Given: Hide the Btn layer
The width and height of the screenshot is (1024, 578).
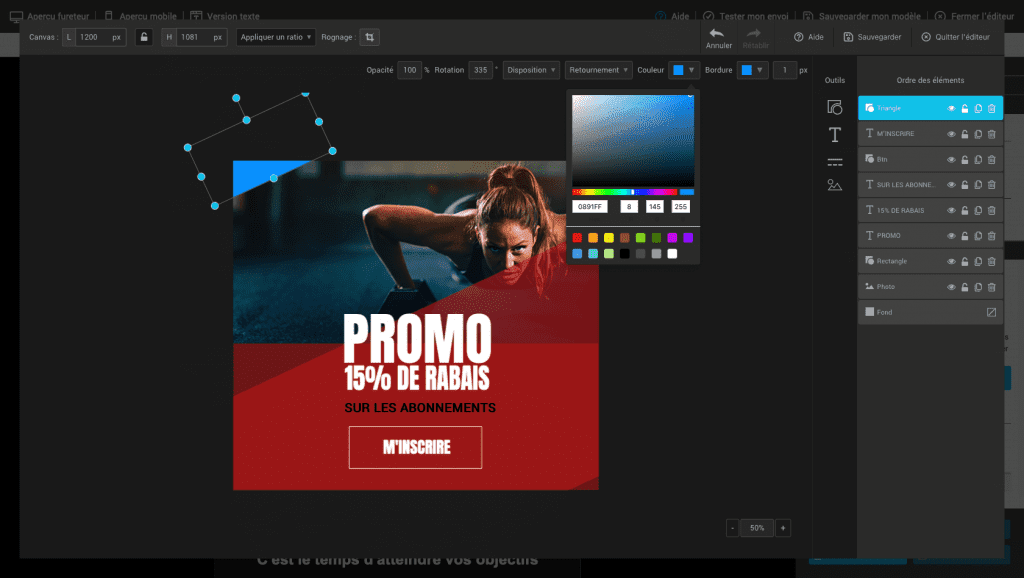Looking at the screenshot, I should coord(952,159).
